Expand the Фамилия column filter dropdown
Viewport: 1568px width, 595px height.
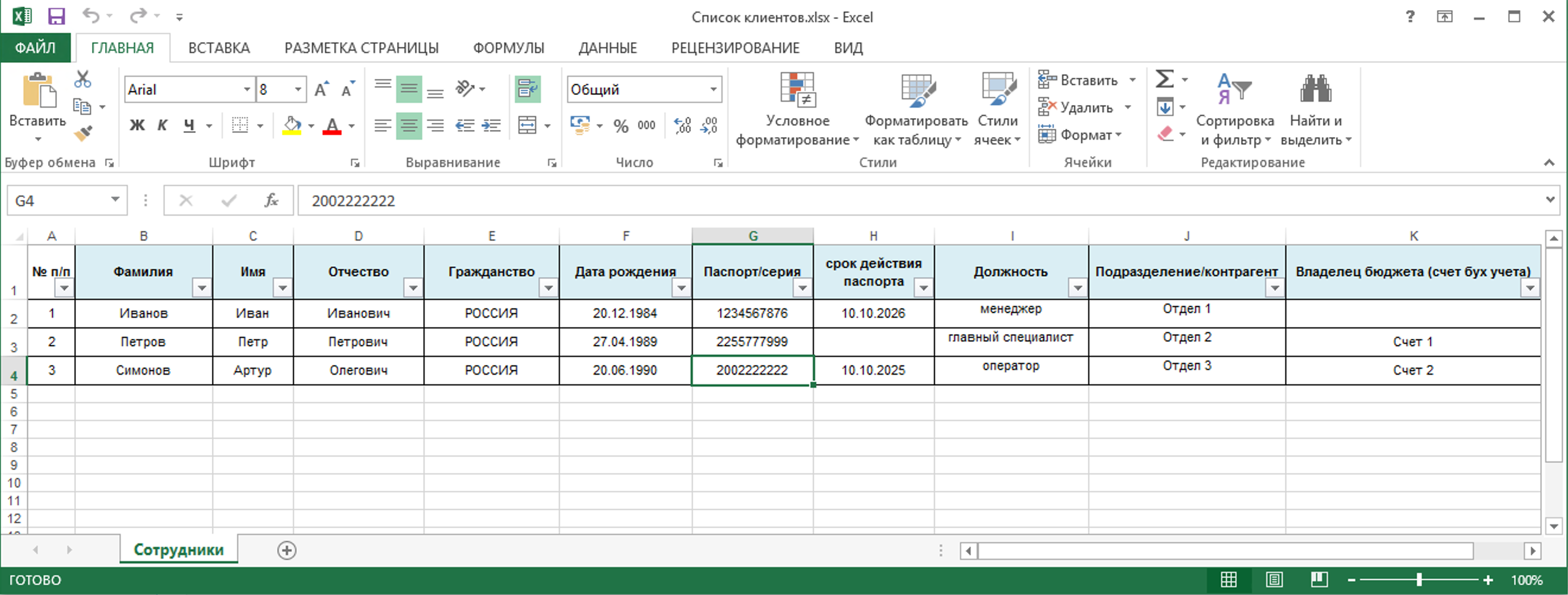[201, 287]
